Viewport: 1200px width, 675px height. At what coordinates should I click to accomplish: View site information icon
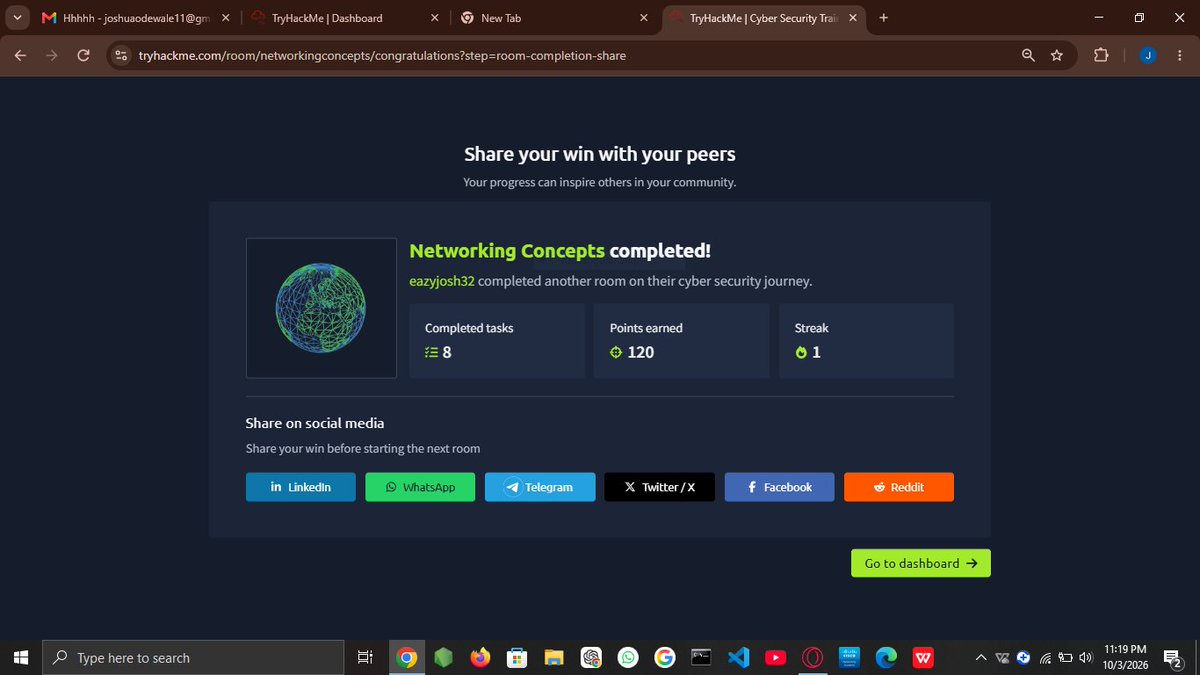pyautogui.click(x=122, y=56)
